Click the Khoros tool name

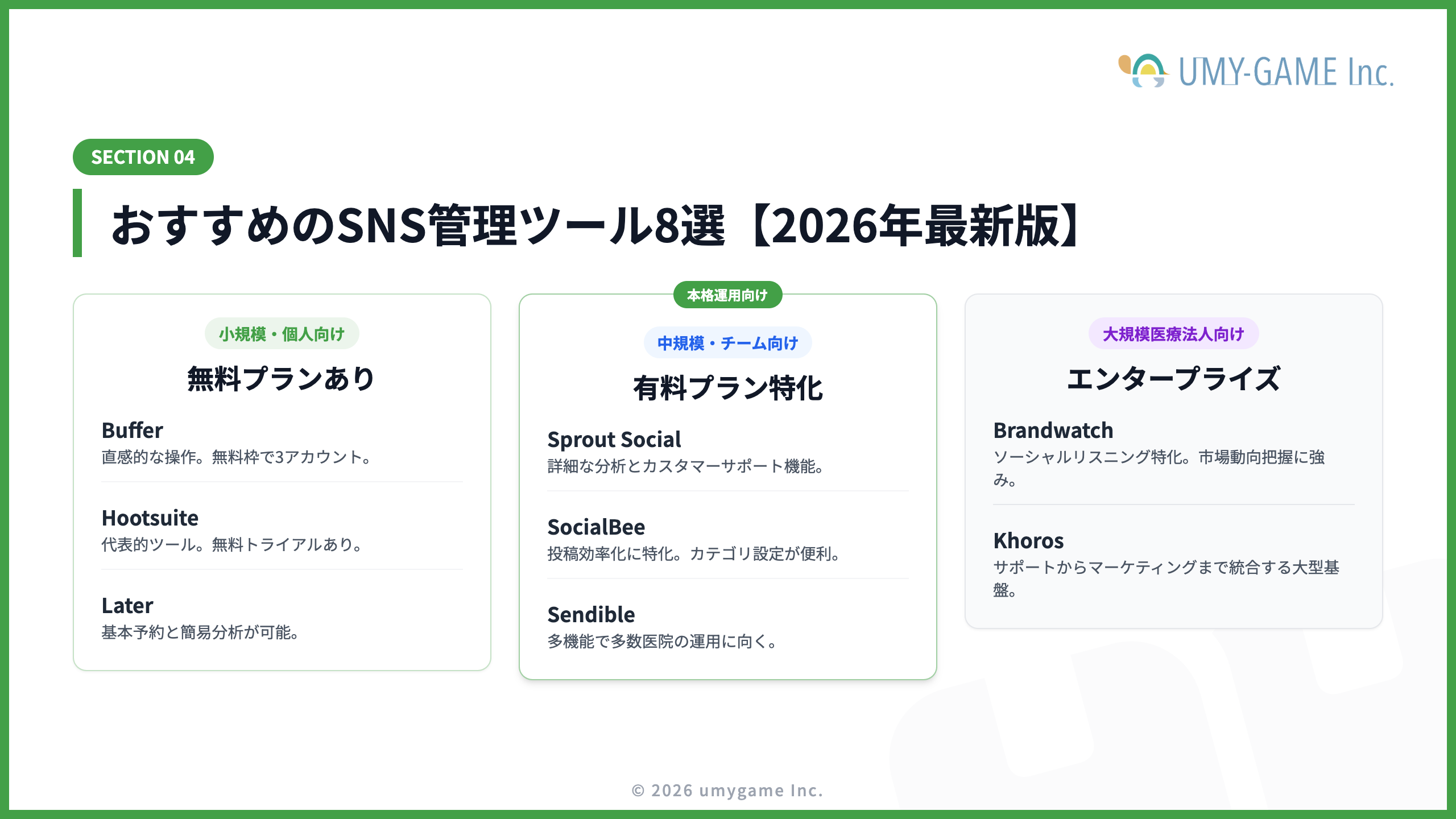1028,541
